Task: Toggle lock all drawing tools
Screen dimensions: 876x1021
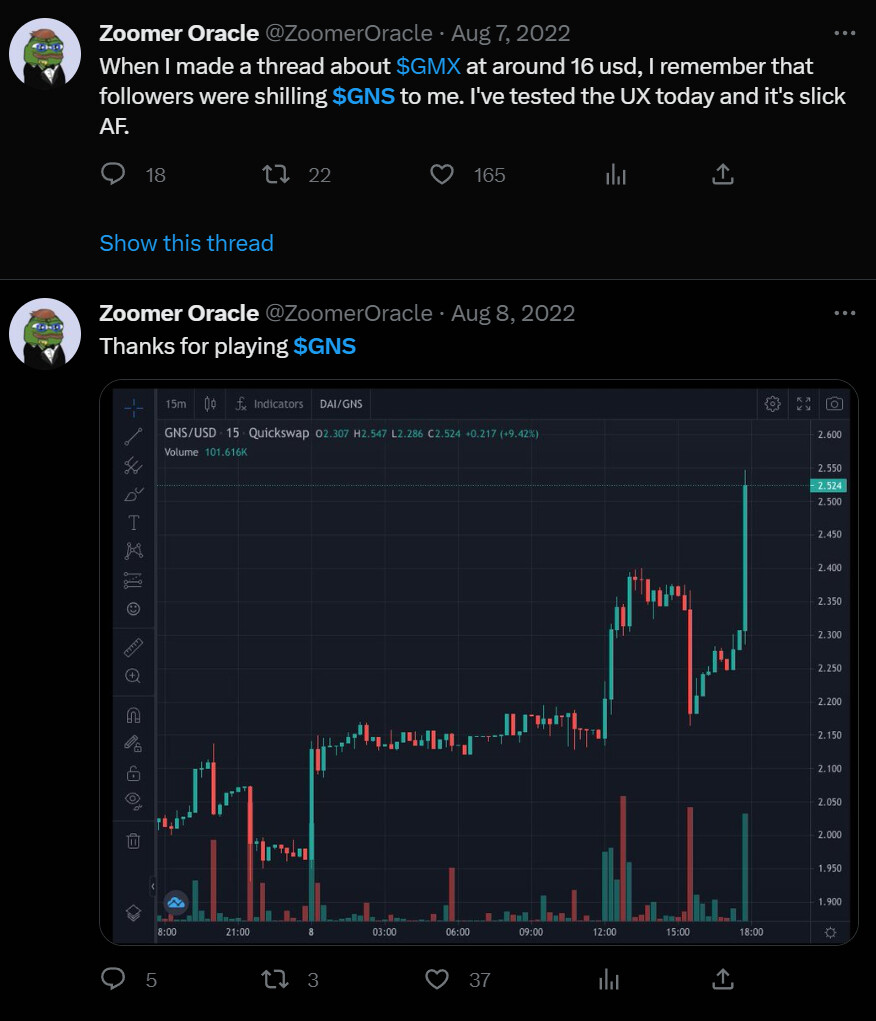Action: click(x=133, y=772)
